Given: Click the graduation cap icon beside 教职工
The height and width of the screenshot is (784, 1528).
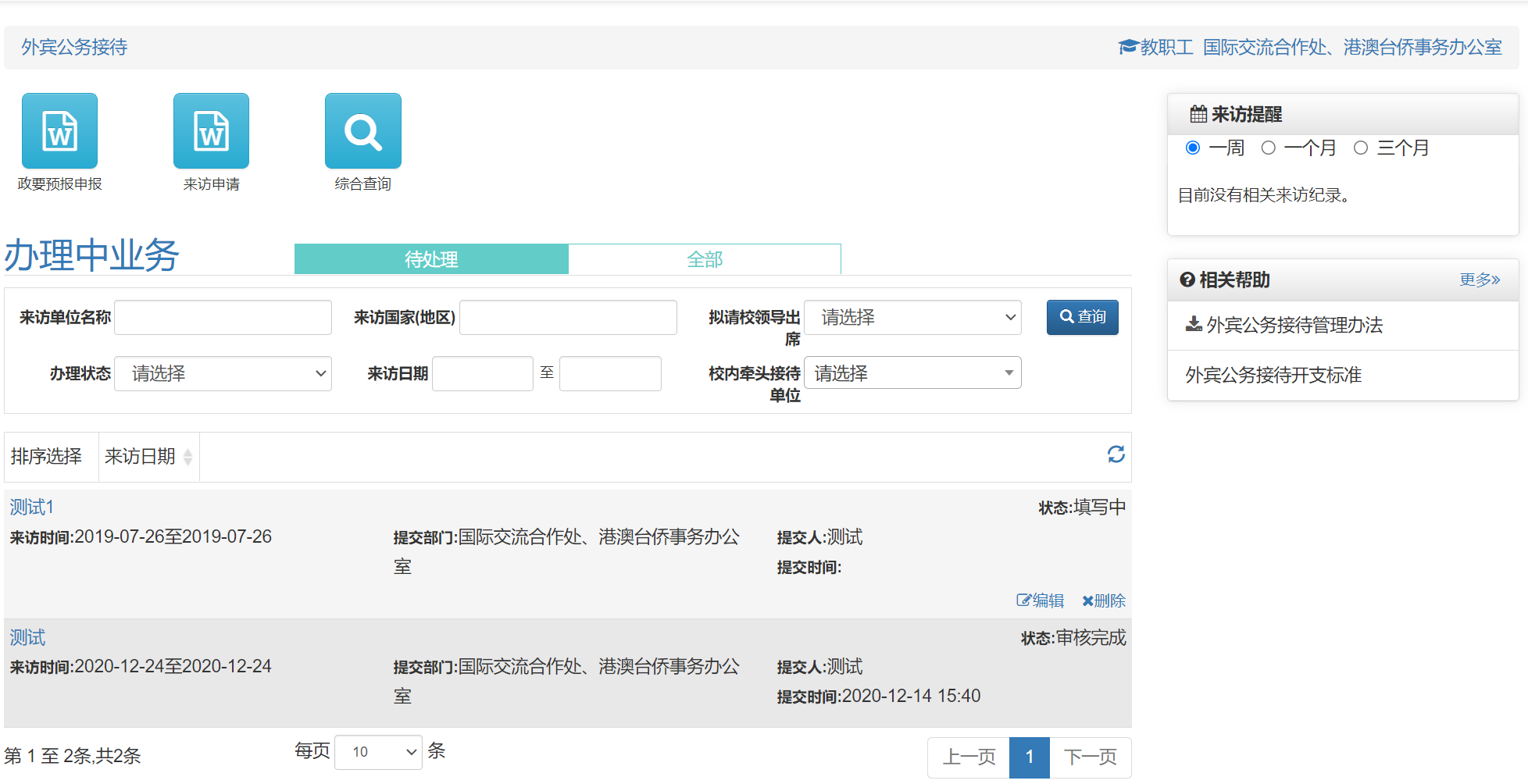Looking at the screenshot, I should tap(1127, 47).
